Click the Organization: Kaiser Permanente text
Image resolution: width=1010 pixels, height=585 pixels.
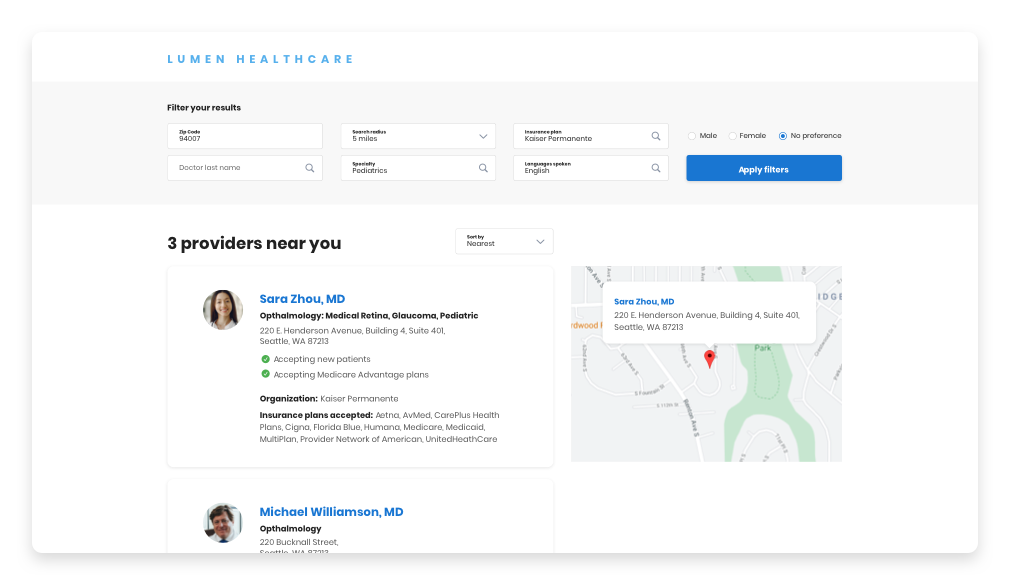point(329,399)
